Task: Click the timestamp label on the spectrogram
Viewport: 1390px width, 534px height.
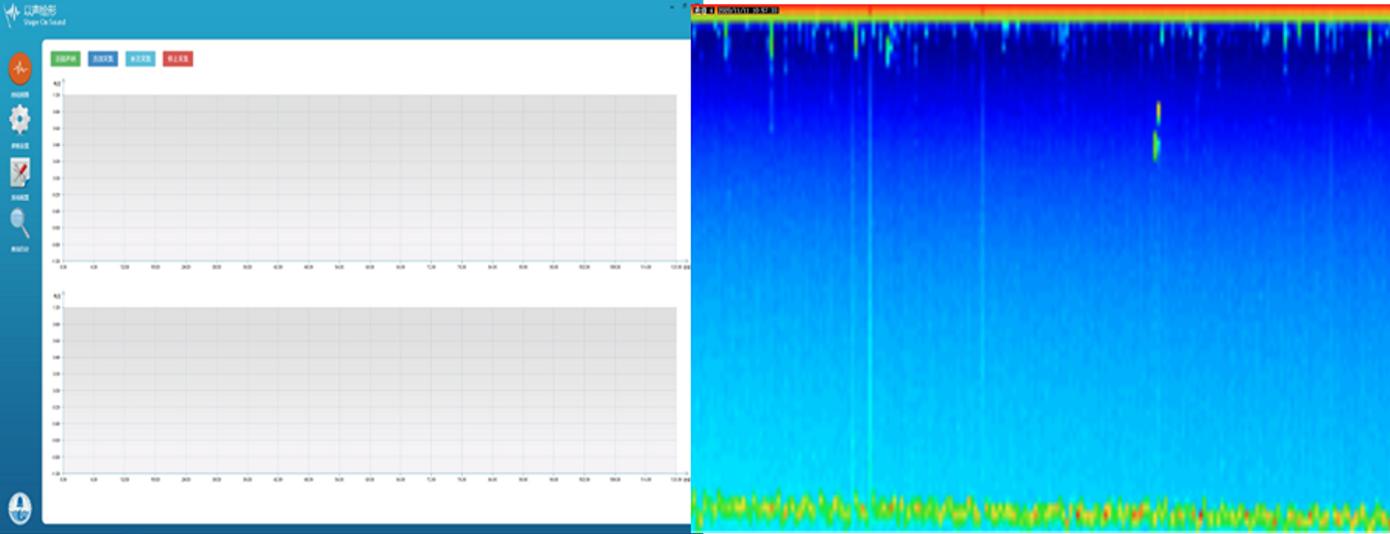Action: (747, 10)
